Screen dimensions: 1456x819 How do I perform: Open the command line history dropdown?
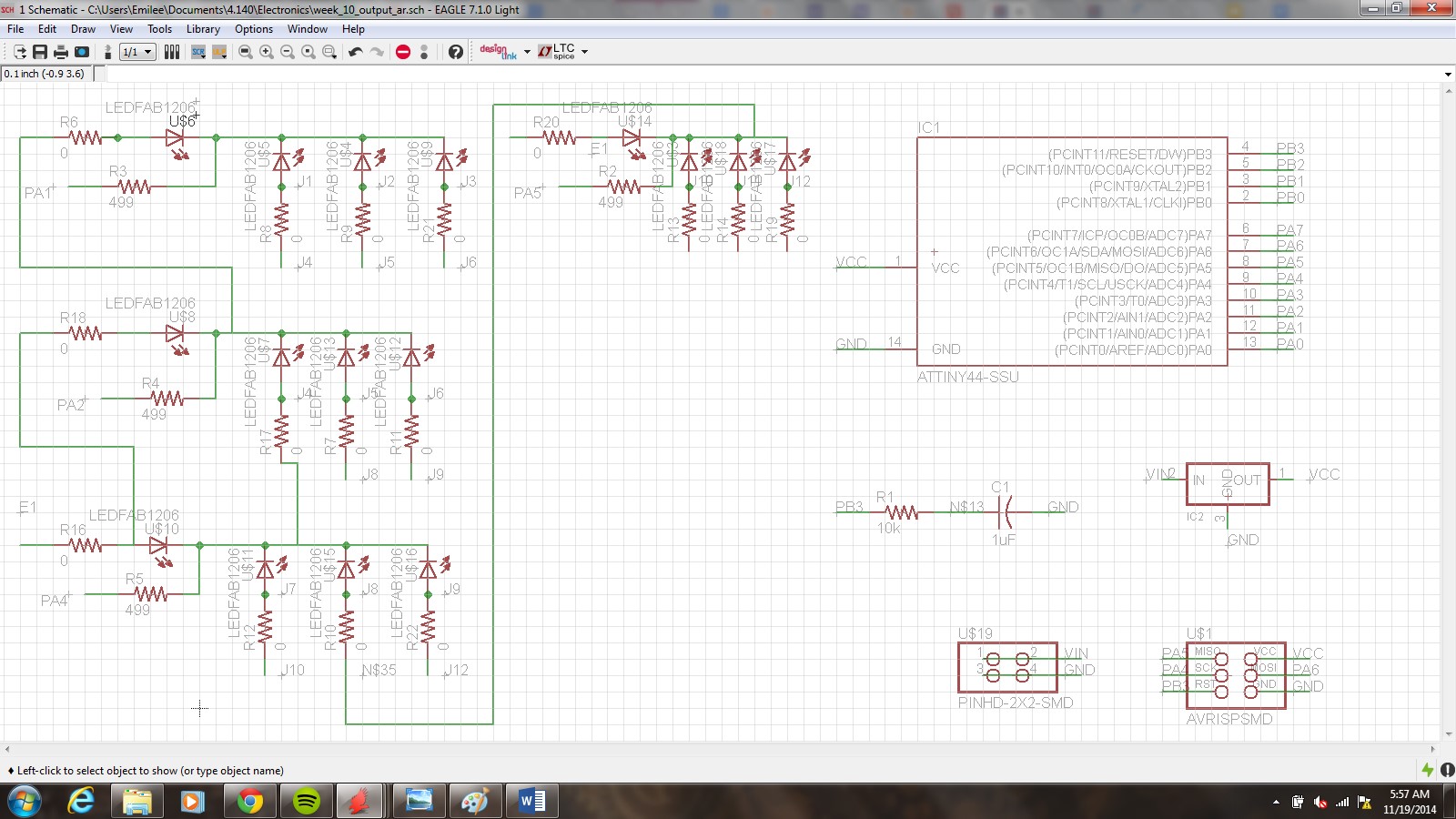coord(1448,74)
